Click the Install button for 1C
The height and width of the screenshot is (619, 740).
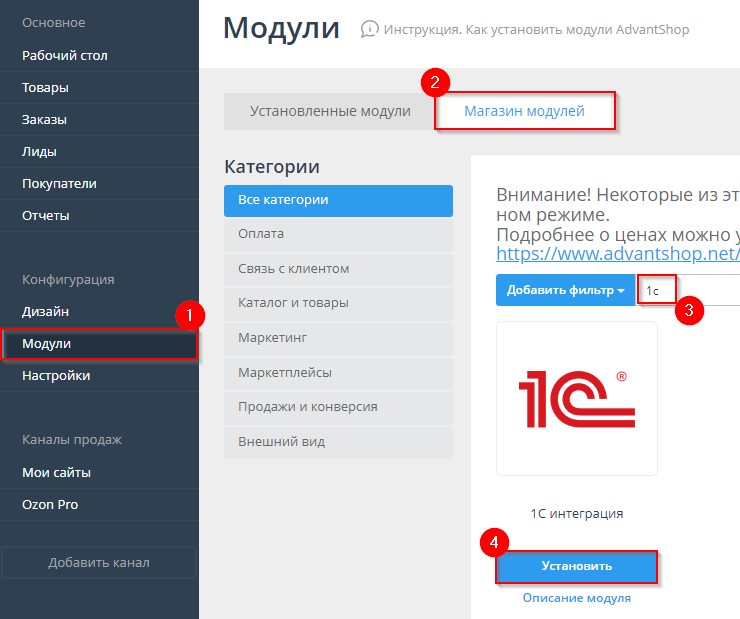(x=576, y=566)
